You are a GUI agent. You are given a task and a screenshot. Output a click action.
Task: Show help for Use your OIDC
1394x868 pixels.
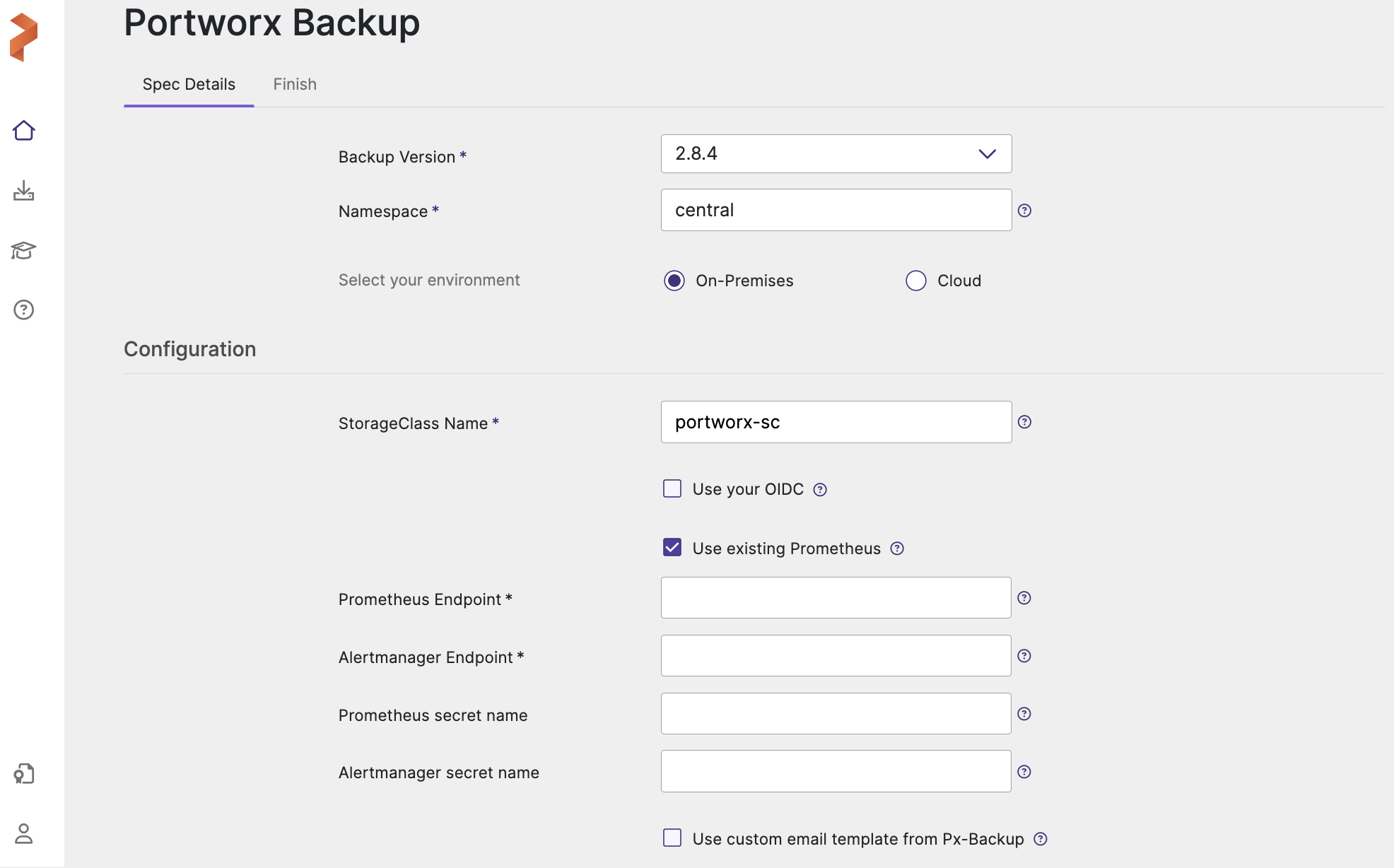tap(820, 490)
